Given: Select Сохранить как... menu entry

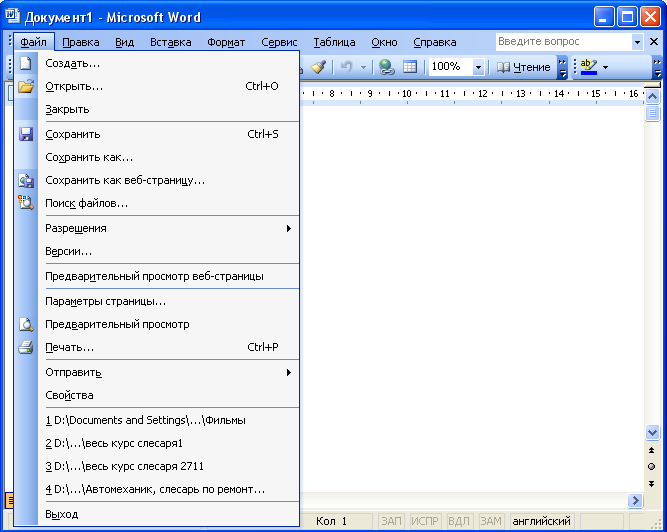Looking at the screenshot, I should click(157, 157).
